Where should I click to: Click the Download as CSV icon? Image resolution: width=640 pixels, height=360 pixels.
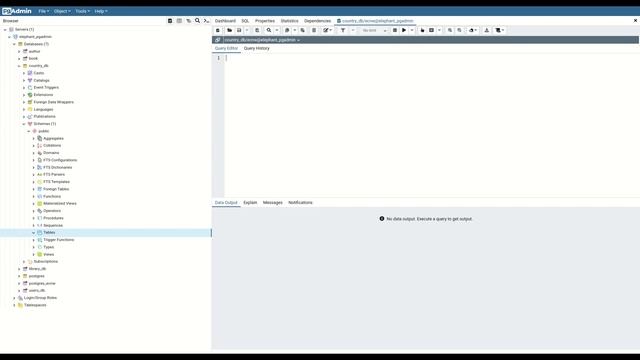pyautogui.click(x=487, y=30)
